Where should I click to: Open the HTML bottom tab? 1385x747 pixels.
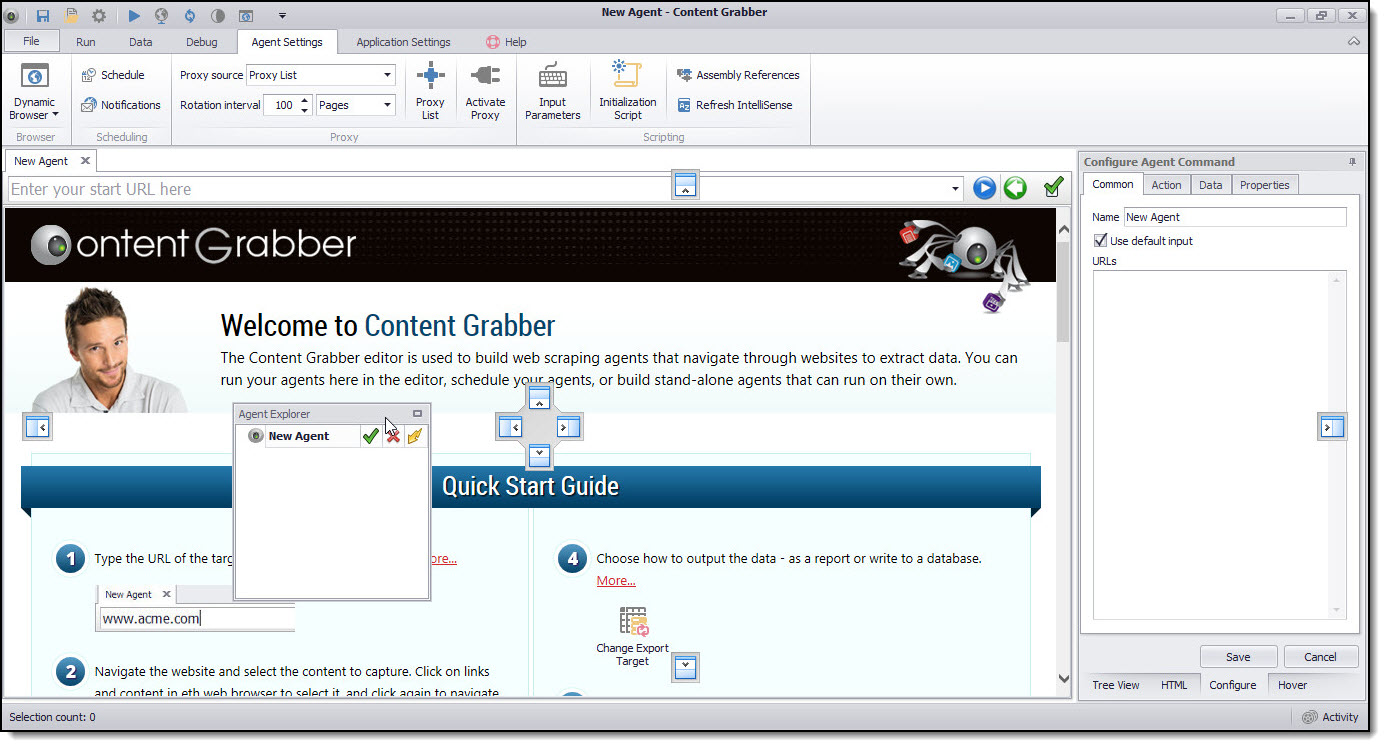(x=1173, y=685)
